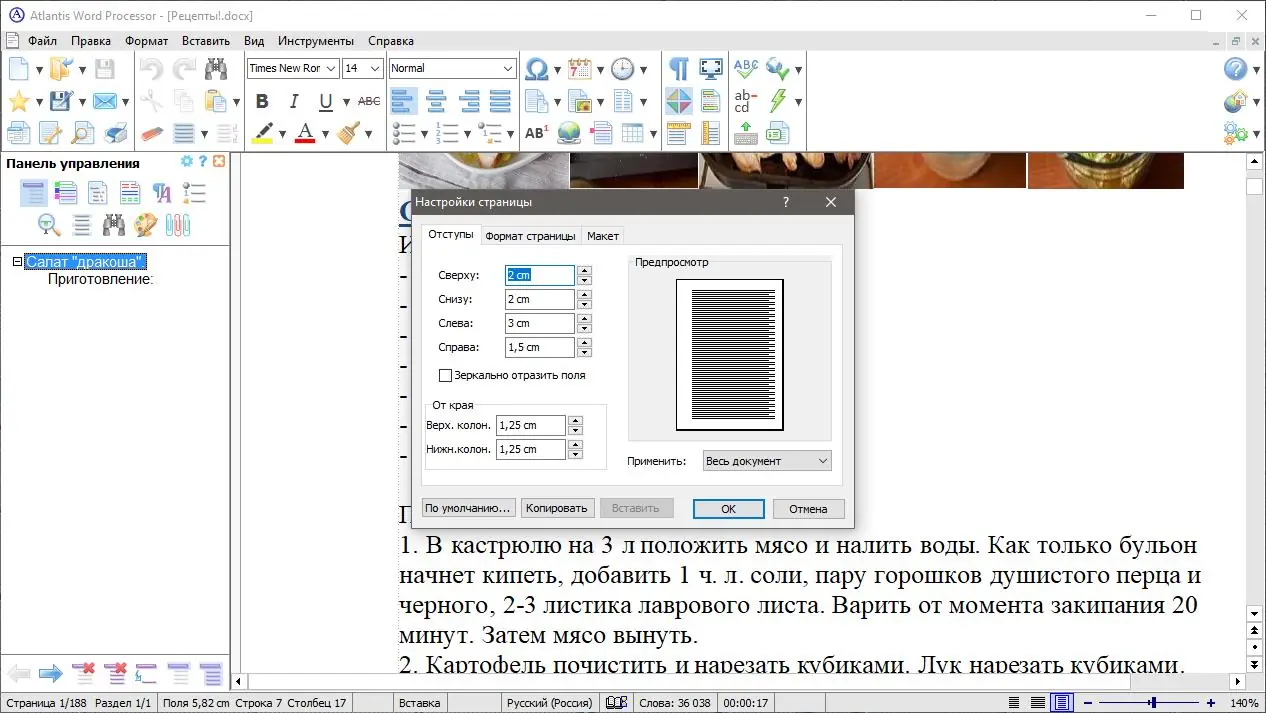Screen dimensions: 1266x713
Task: Toggle italic formatting
Action: coord(292,100)
